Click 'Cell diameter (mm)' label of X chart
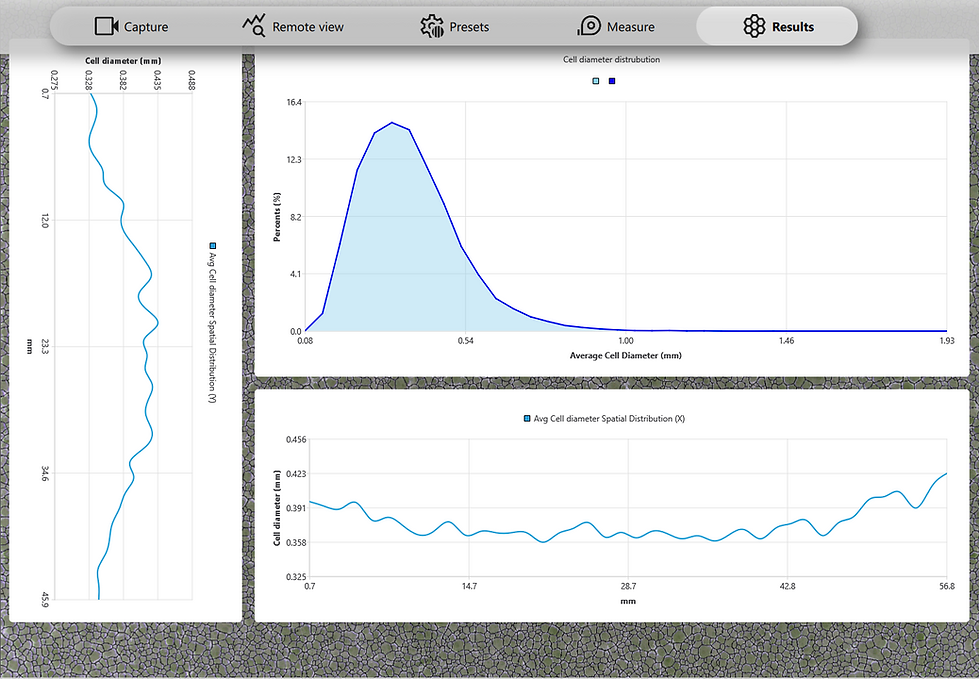This screenshot has height=679, width=979. point(277,508)
